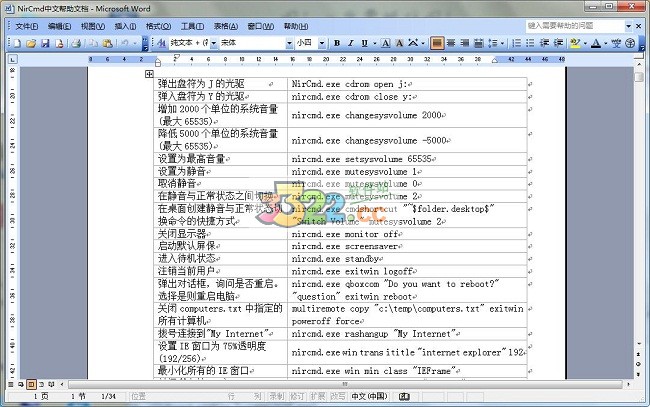Apply Italic formatting
This screenshot has height=407, width=650.
coord(351,43)
